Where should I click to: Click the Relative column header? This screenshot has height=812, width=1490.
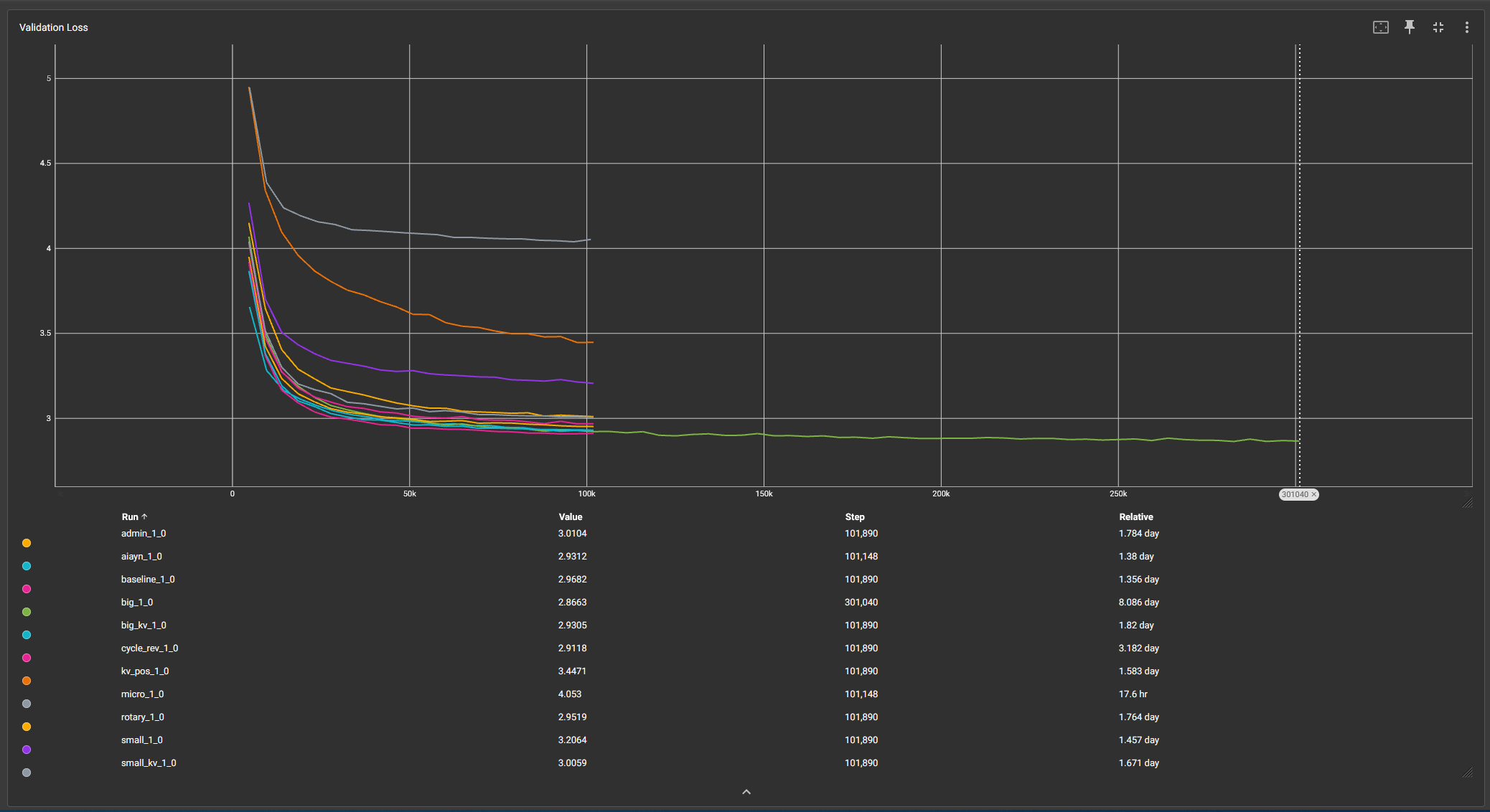coord(1135,516)
